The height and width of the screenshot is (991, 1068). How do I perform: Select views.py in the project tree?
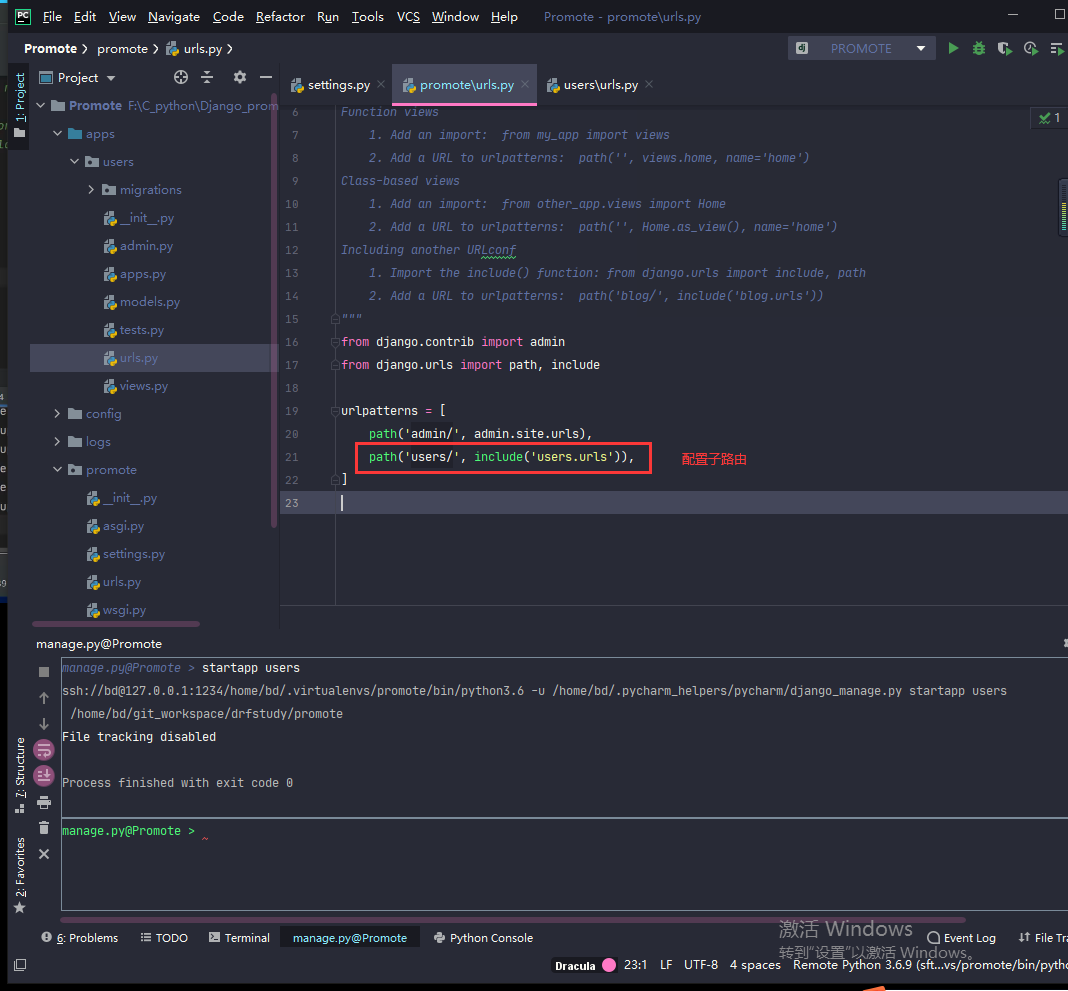tap(144, 386)
